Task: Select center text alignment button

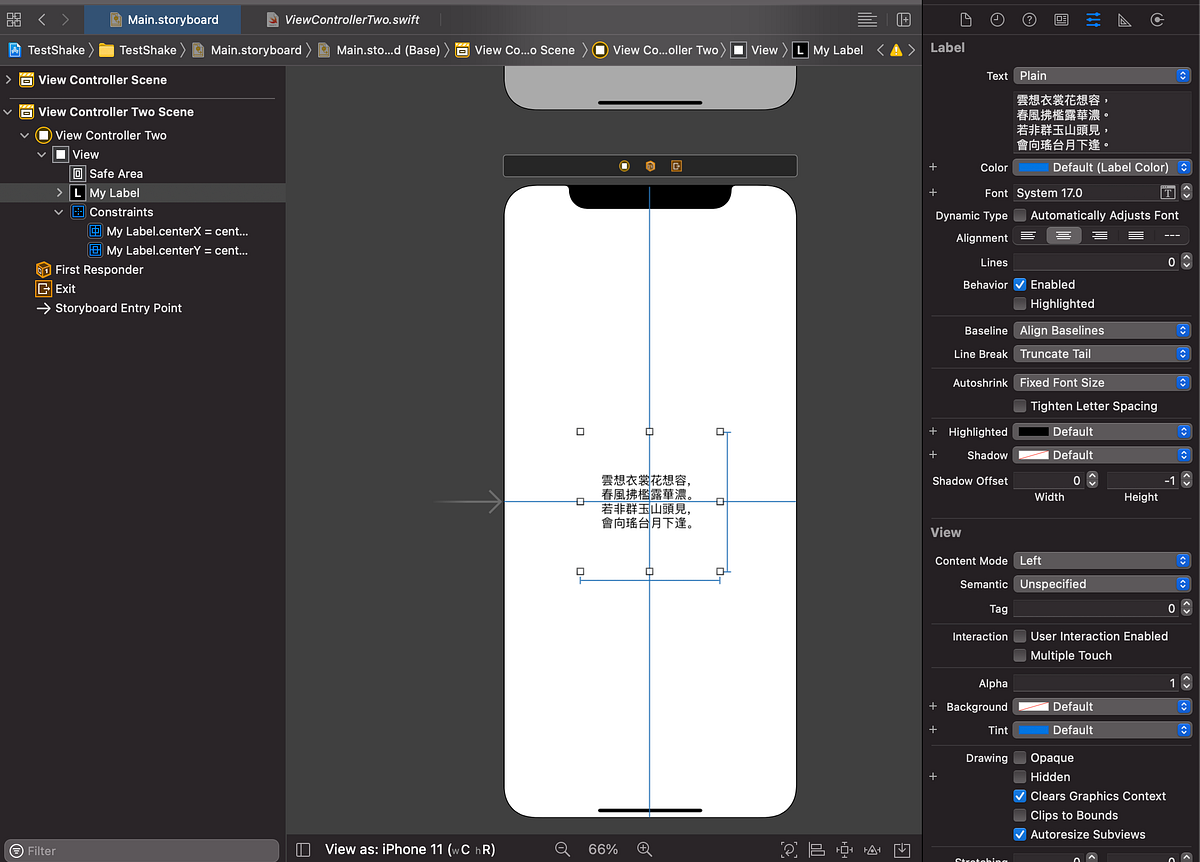Action: 1064,236
